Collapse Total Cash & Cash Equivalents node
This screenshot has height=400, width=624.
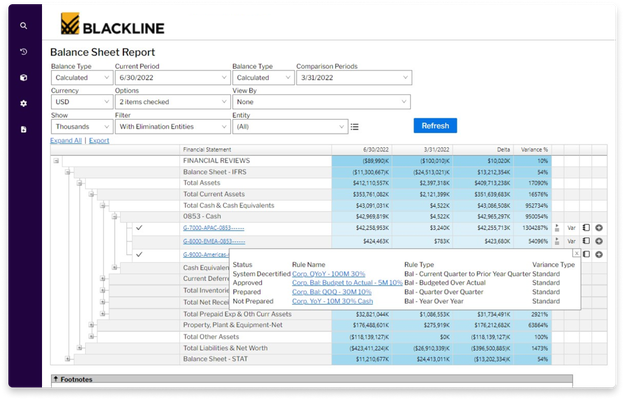tap(103, 205)
